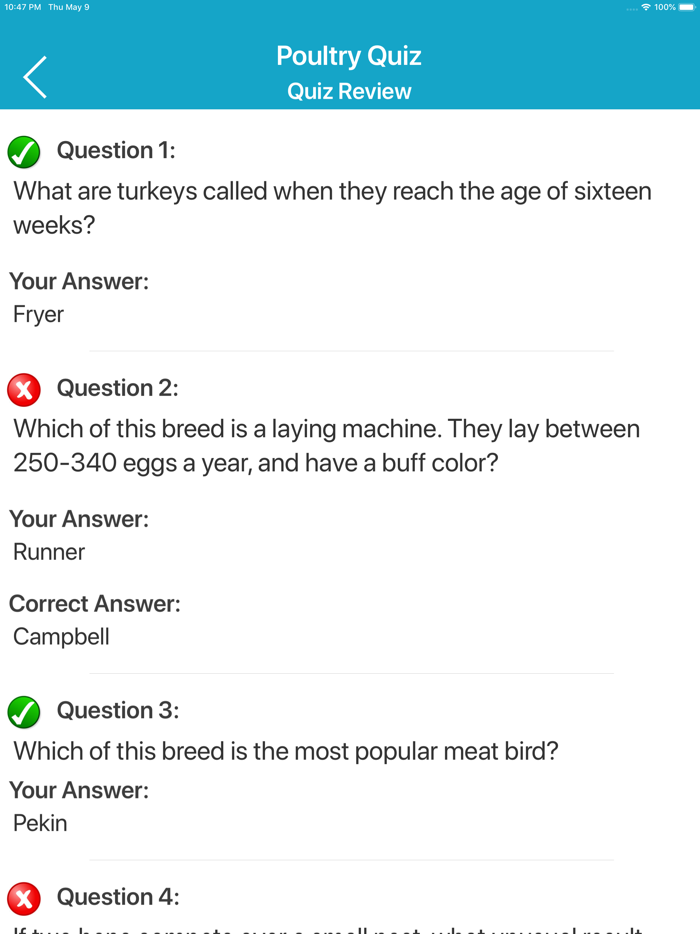Click the red X icon beside Question 2

pyautogui.click(x=24, y=390)
